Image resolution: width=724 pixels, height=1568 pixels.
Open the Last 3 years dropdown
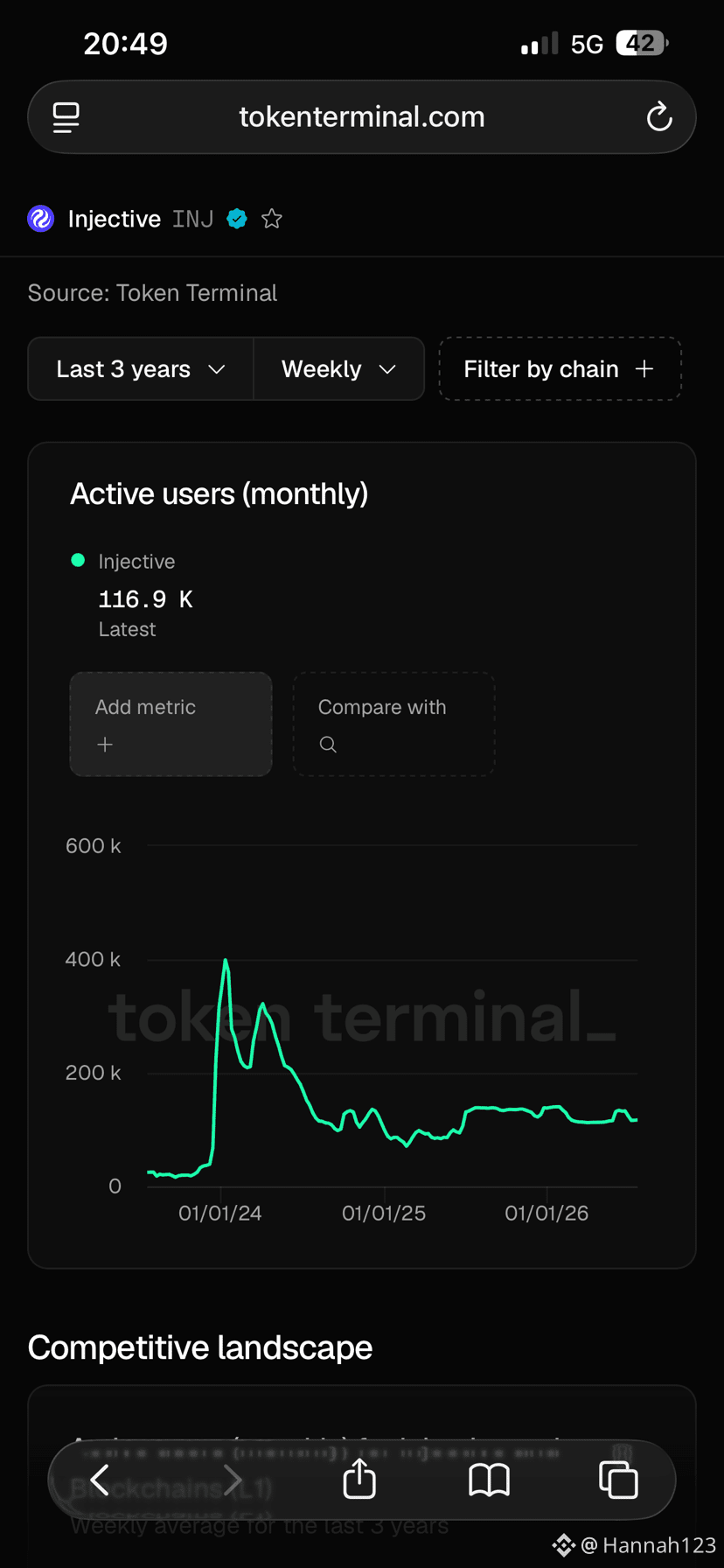click(x=141, y=369)
